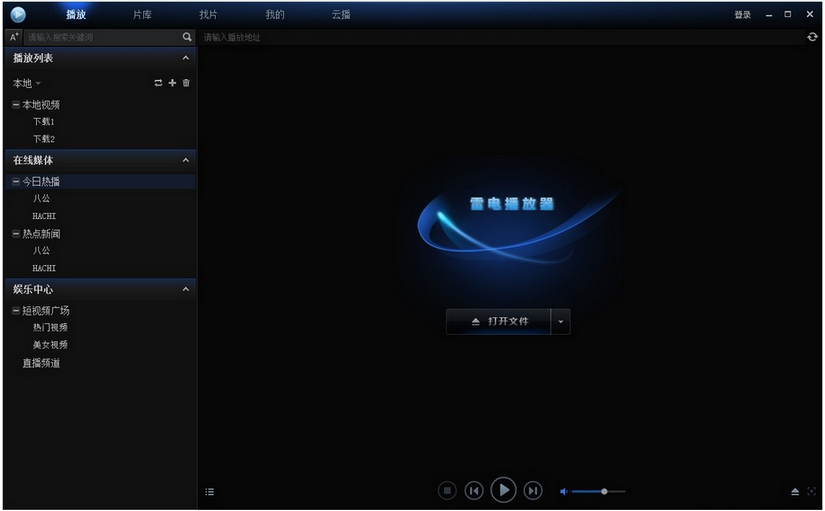This screenshot has width=825, height=511.
Task: Click the blue player logo icon
Action: pos(18,14)
